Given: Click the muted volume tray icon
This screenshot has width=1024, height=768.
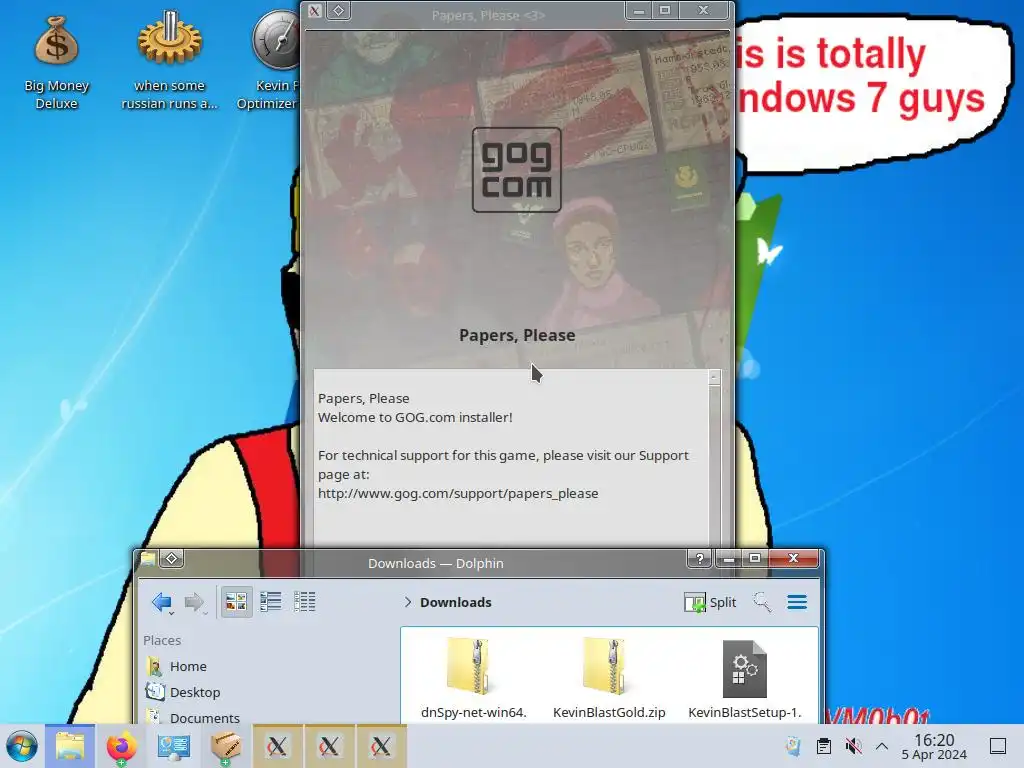Looking at the screenshot, I should pyautogui.click(x=853, y=746).
